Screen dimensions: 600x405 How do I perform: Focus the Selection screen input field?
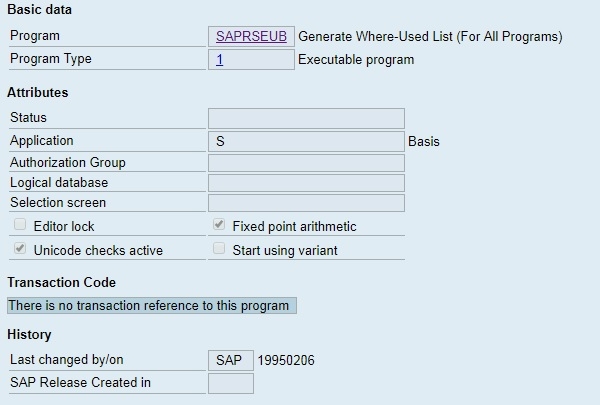[306, 203]
